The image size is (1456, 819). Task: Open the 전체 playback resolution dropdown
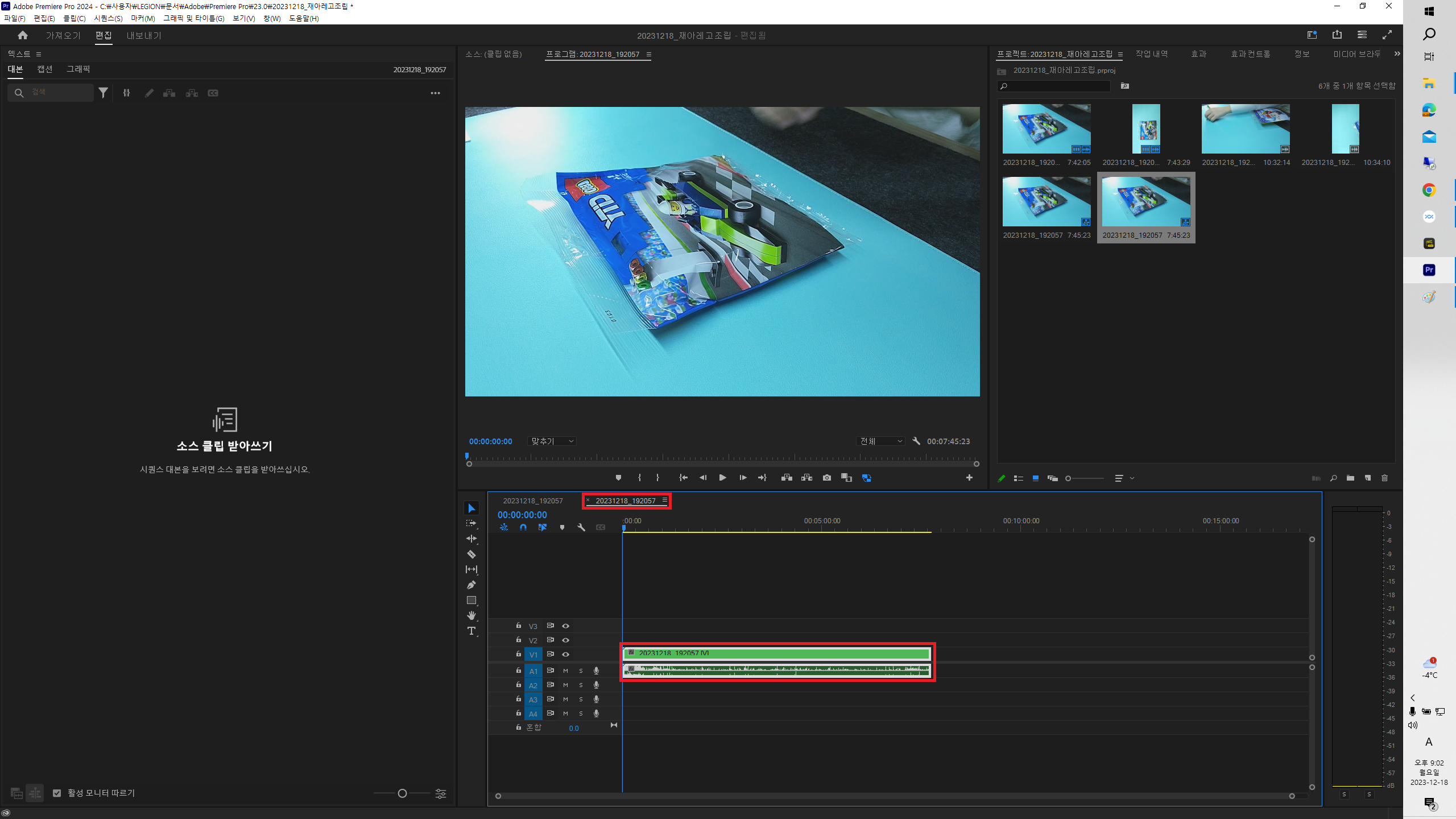click(880, 441)
